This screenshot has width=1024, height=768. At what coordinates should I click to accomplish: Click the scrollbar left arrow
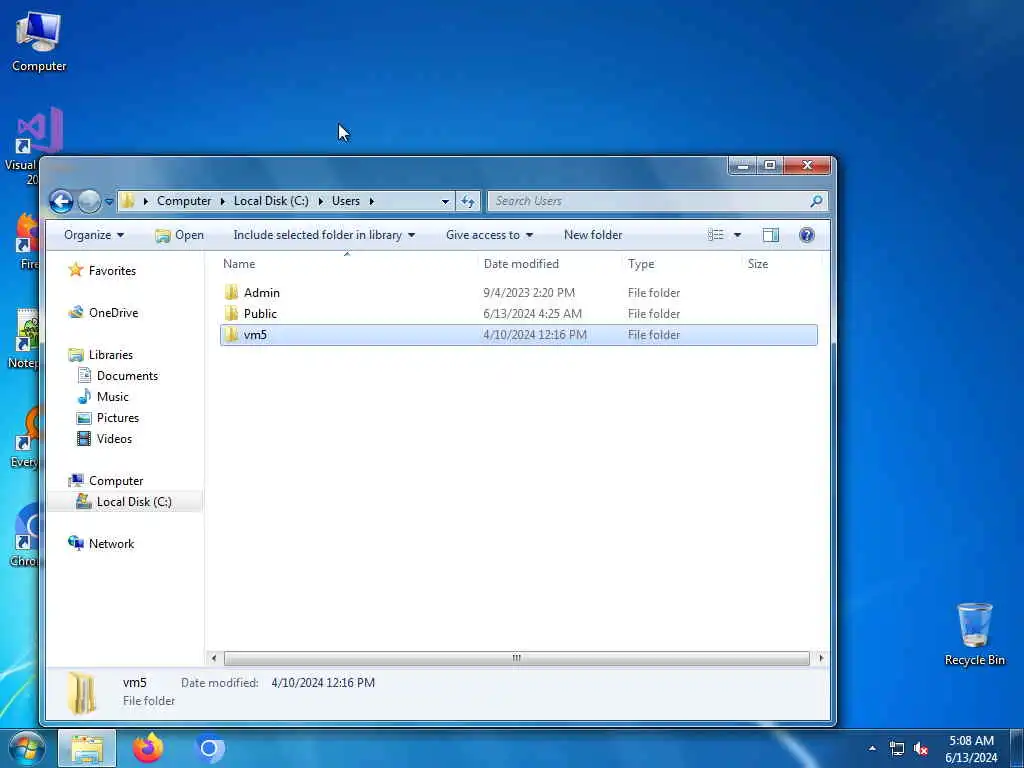pyautogui.click(x=214, y=658)
